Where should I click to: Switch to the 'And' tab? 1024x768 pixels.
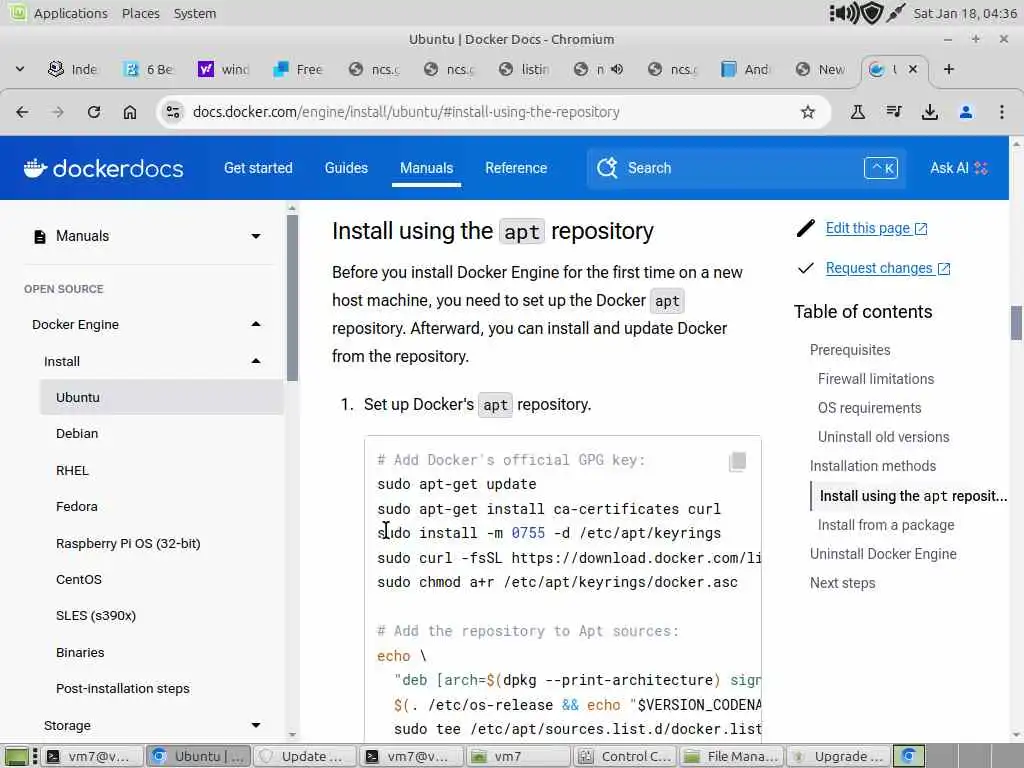pos(746,69)
